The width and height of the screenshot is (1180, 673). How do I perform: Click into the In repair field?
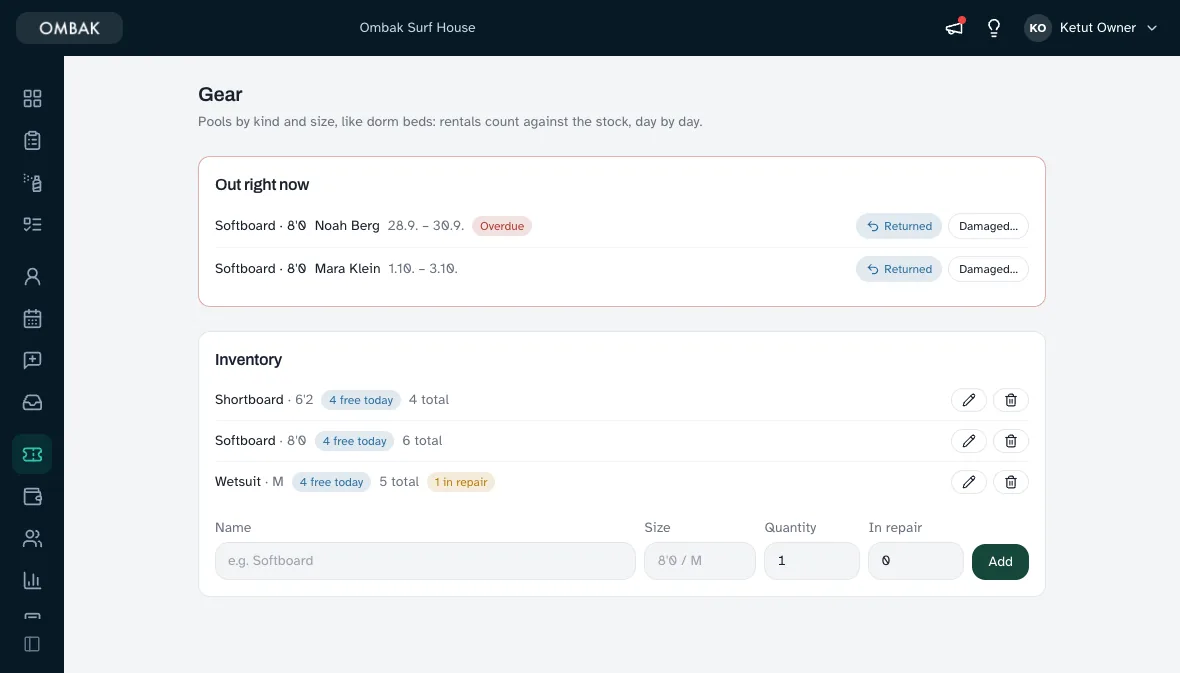pyautogui.click(x=916, y=561)
